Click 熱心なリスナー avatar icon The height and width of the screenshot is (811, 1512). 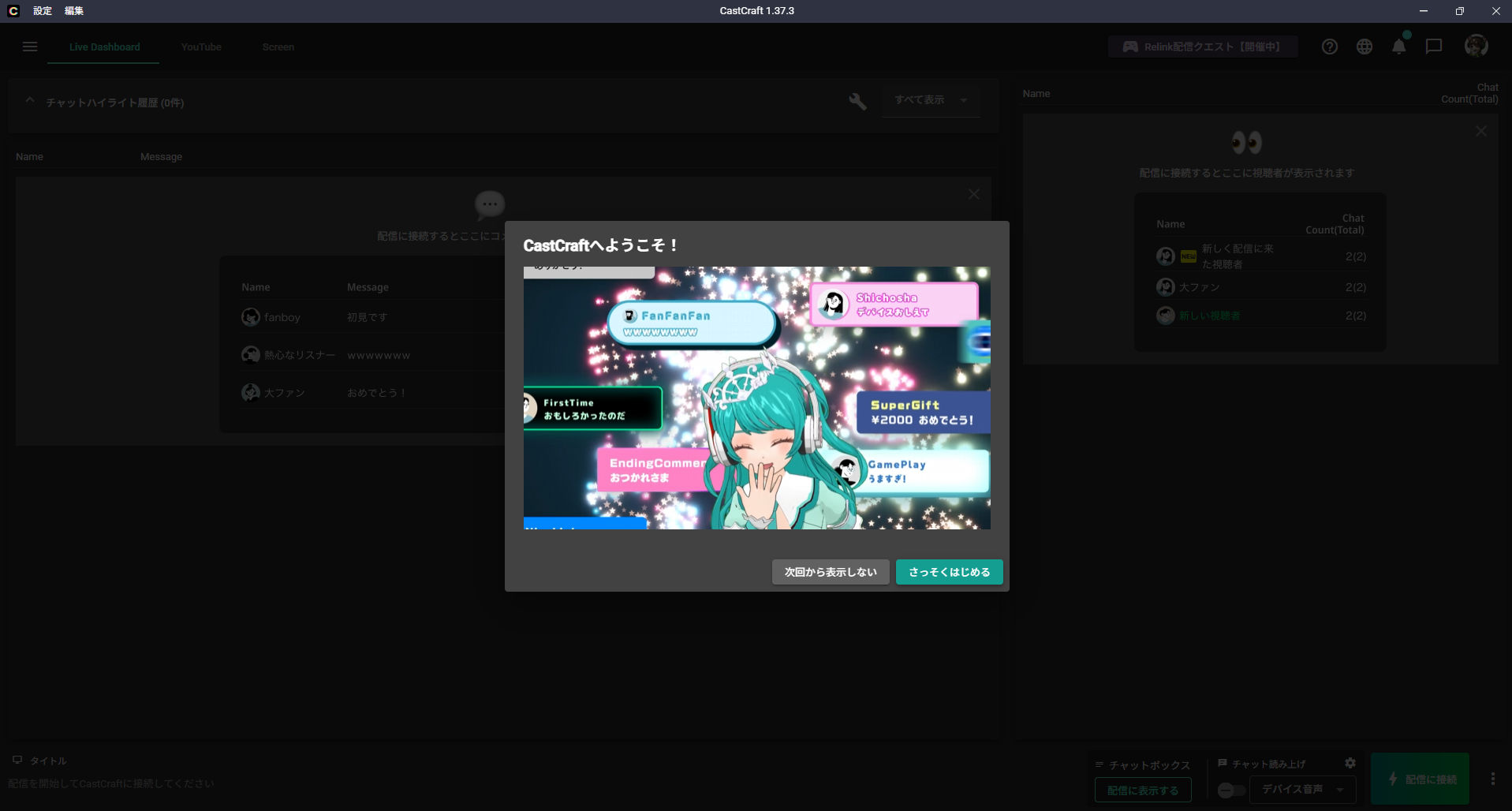point(251,355)
